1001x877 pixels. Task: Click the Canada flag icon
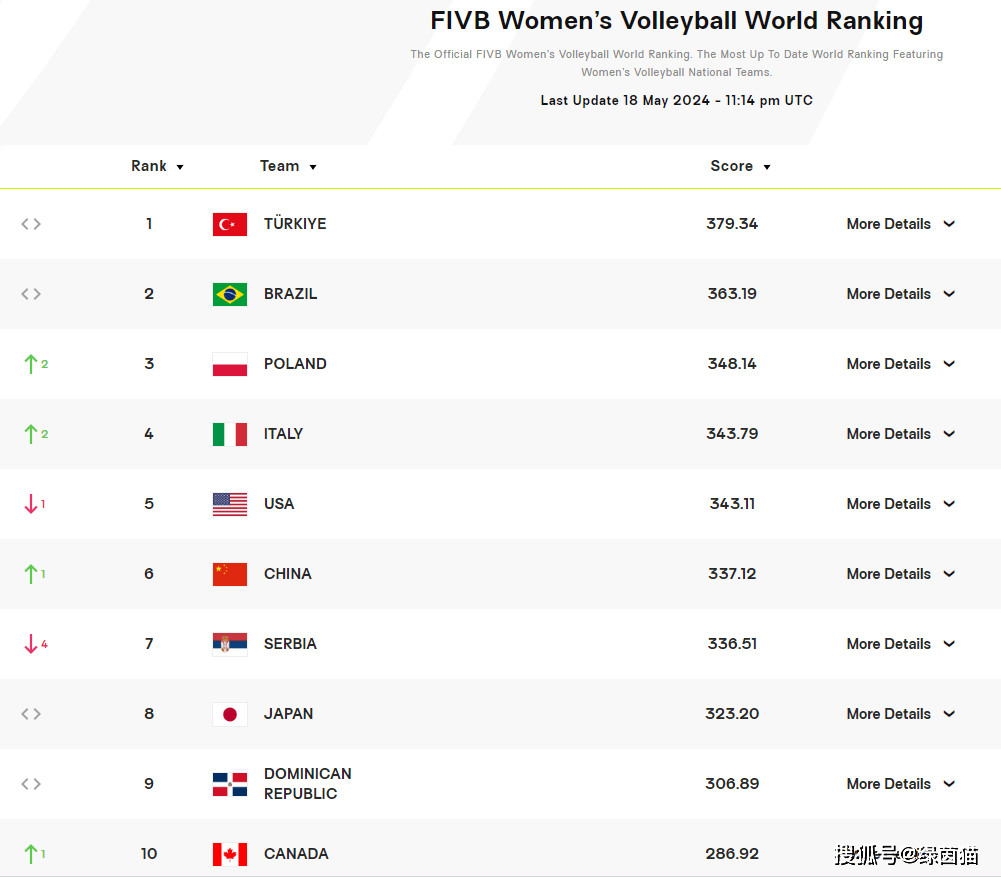(230, 854)
